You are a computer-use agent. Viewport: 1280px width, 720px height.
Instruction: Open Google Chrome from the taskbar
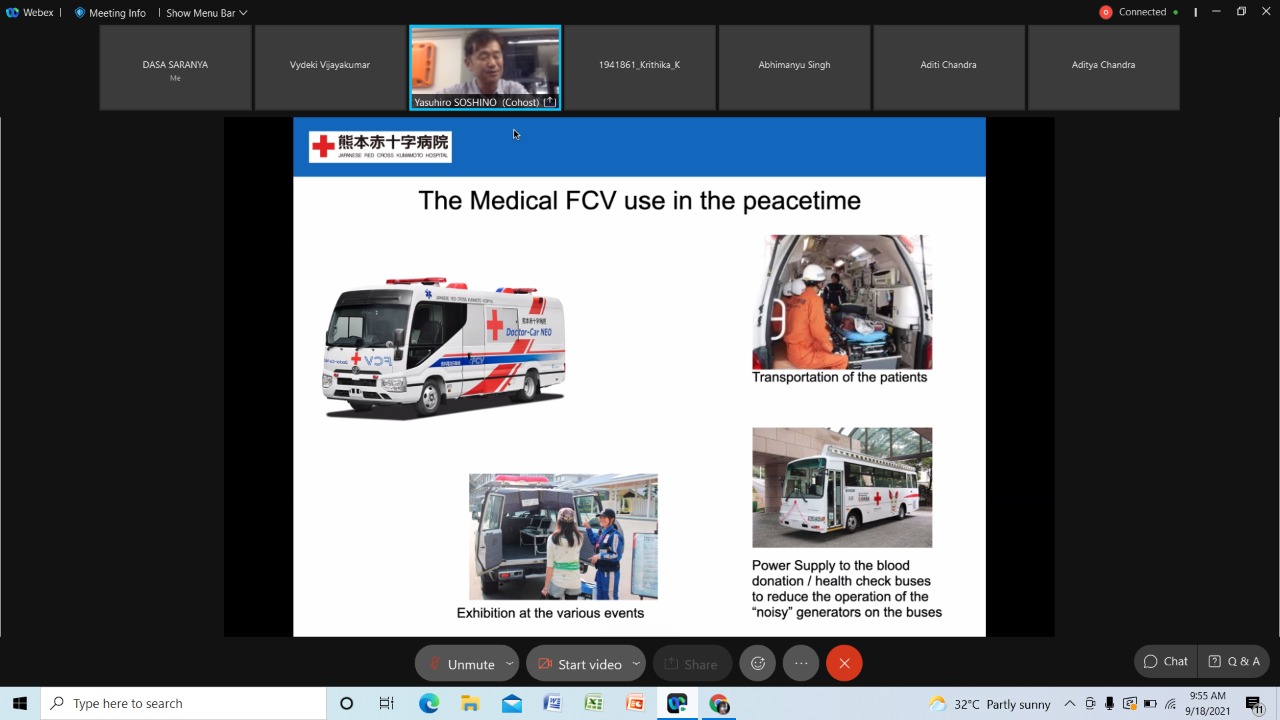coord(719,704)
